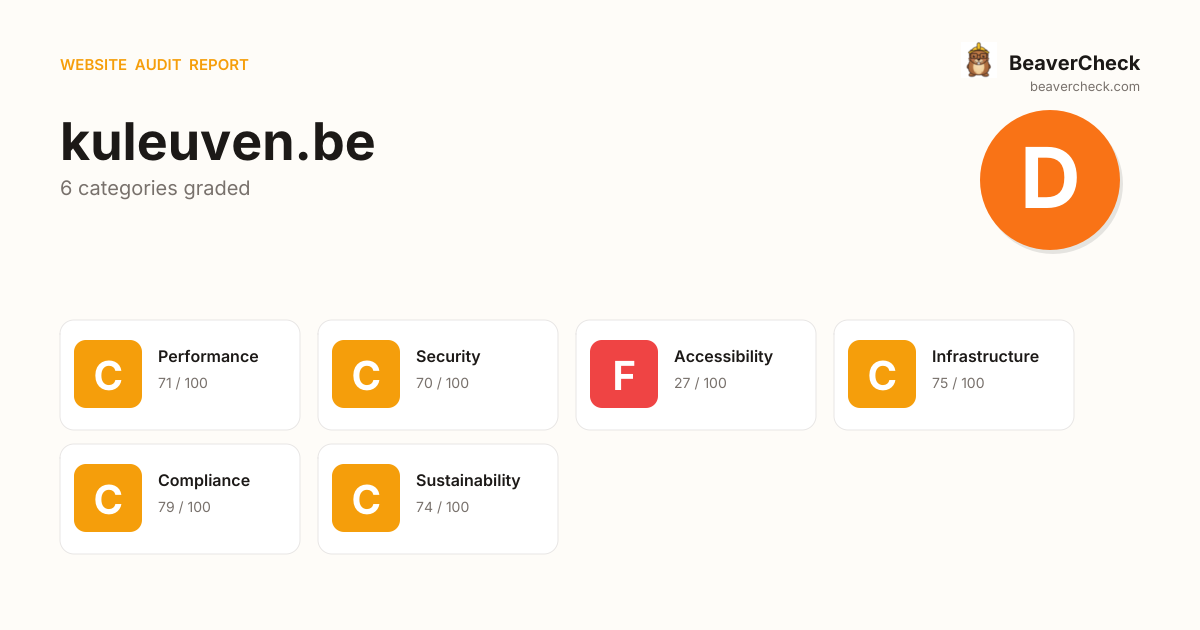Select the kuleuven.be domain heading
1200x630 pixels.
[x=217, y=142]
